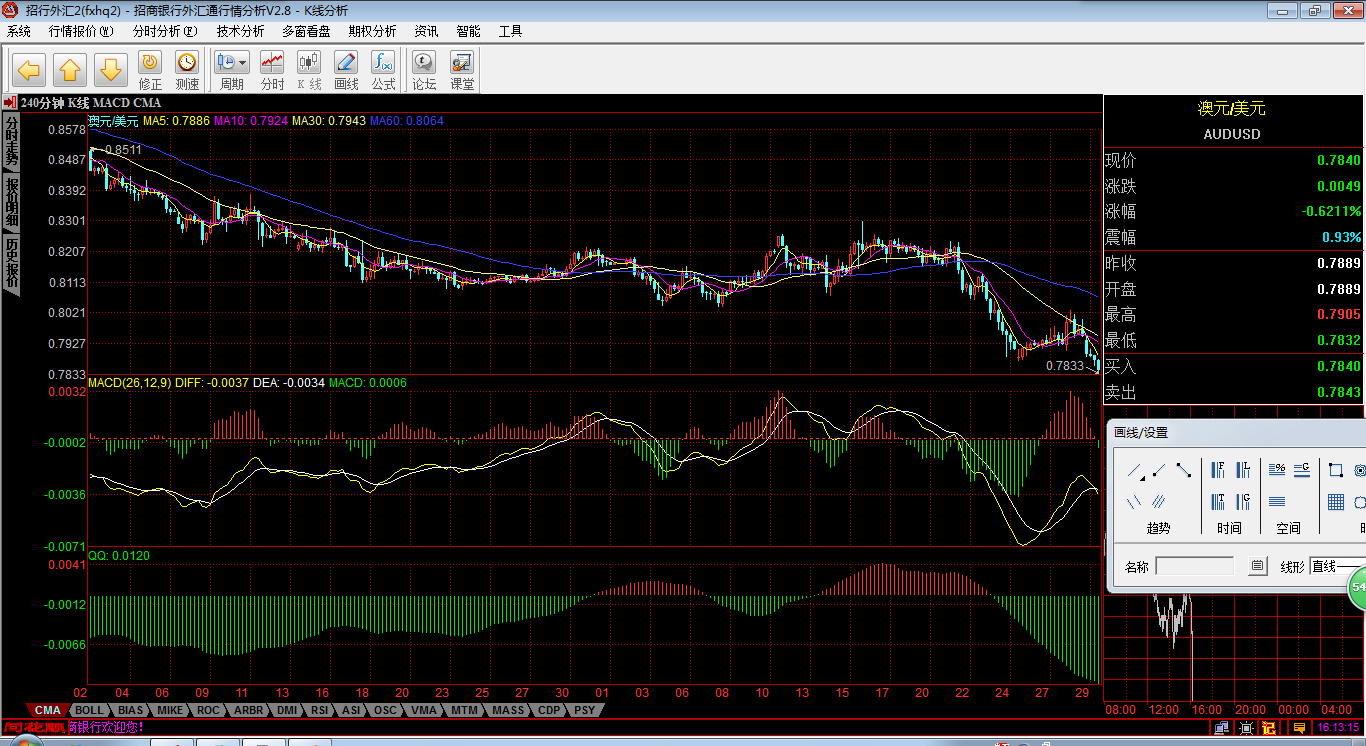1366x746 pixels.
Task: Click the yellow up arrow toolbar button
Action: coord(69,70)
